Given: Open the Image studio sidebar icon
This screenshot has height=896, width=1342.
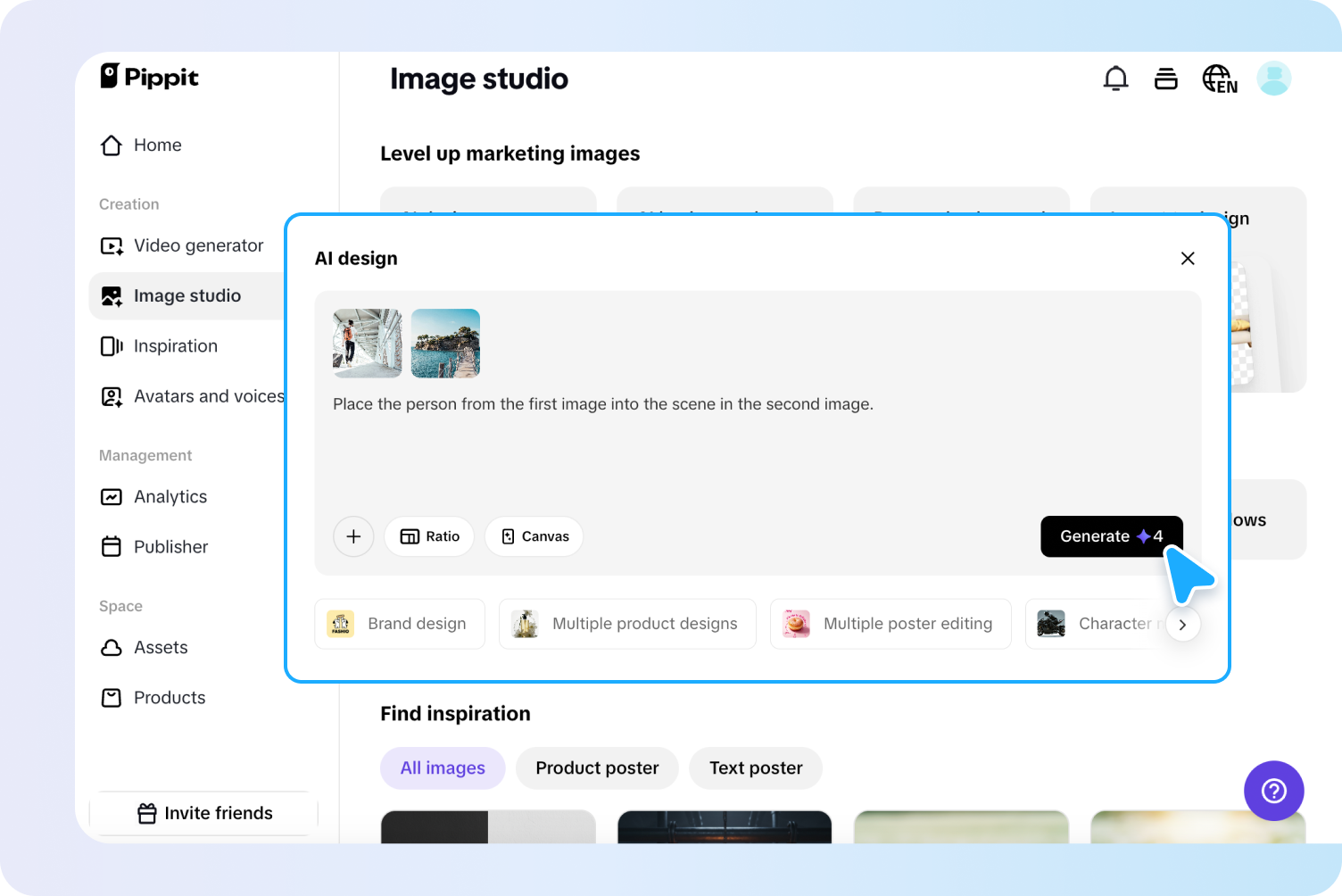Looking at the screenshot, I should click(x=111, y=295).
